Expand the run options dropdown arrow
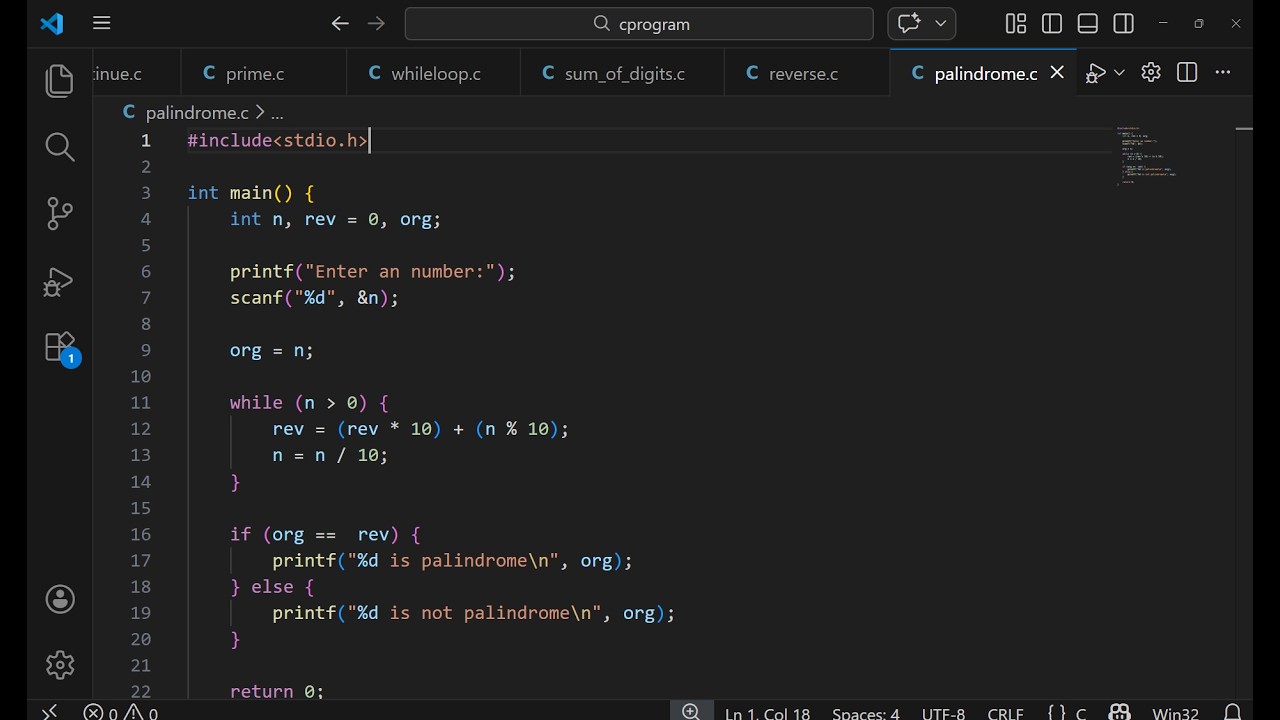 1119,73
